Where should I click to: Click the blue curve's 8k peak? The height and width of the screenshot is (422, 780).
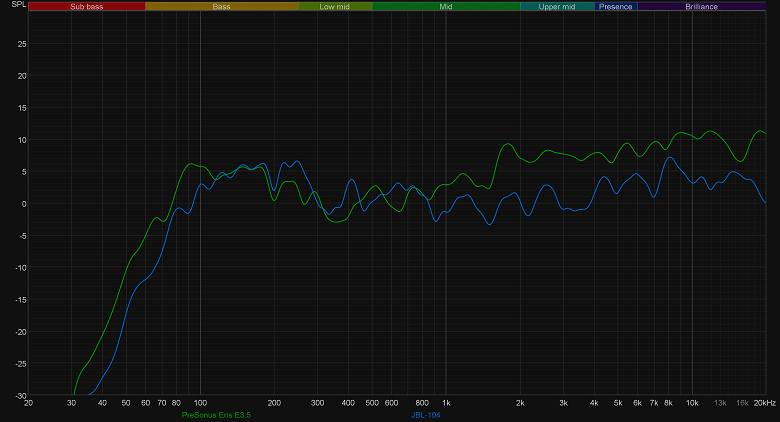click(670, 157)
